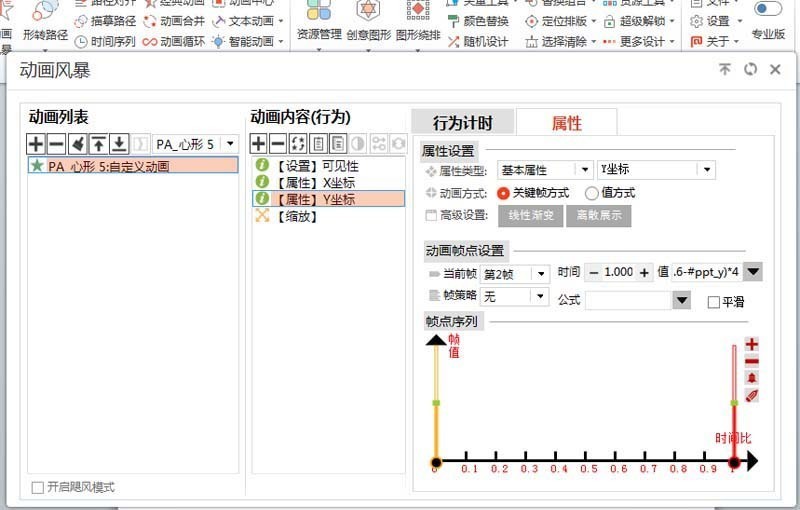Screen dimensions: 800x510
Task: Select the red end frame marker on timeline
Action: [x=734, y=463]
